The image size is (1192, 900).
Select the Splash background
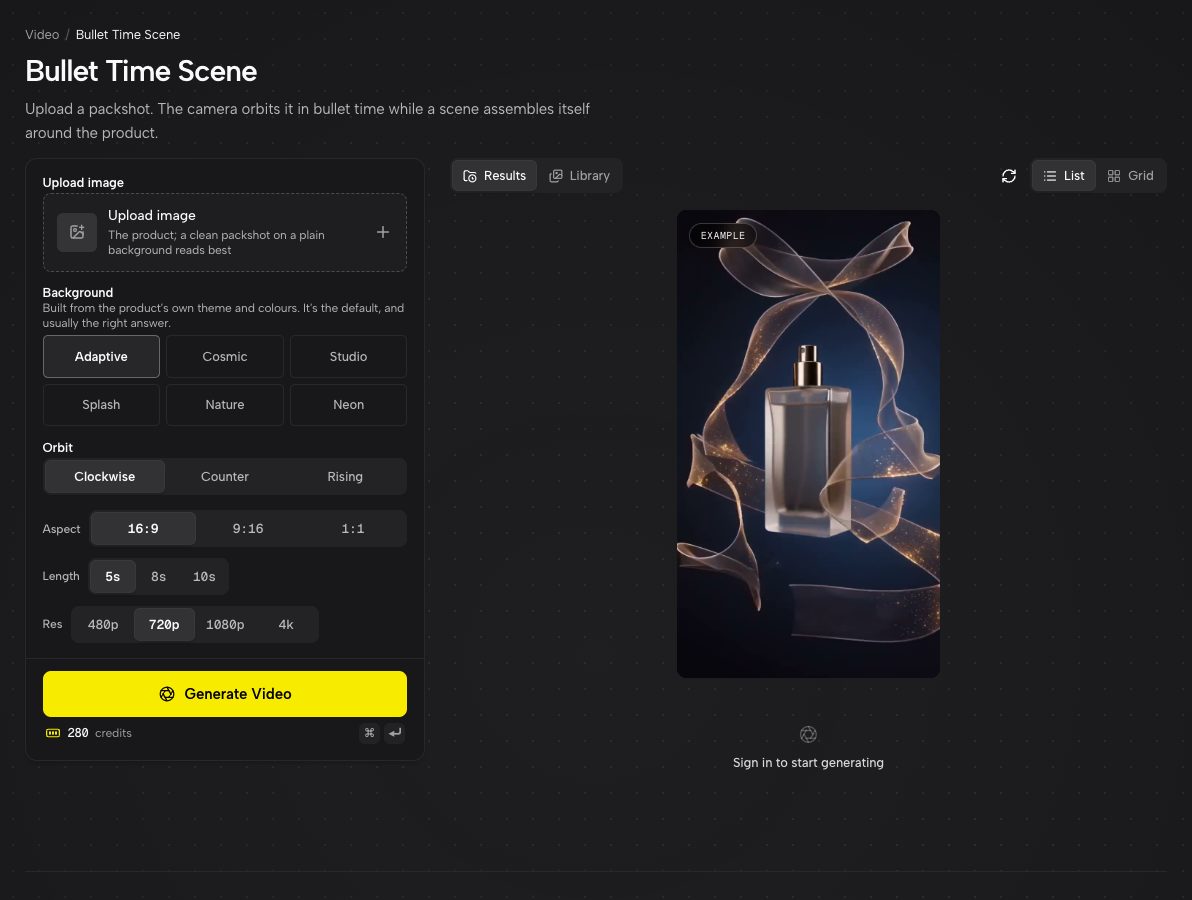click(x=101, y=404)
